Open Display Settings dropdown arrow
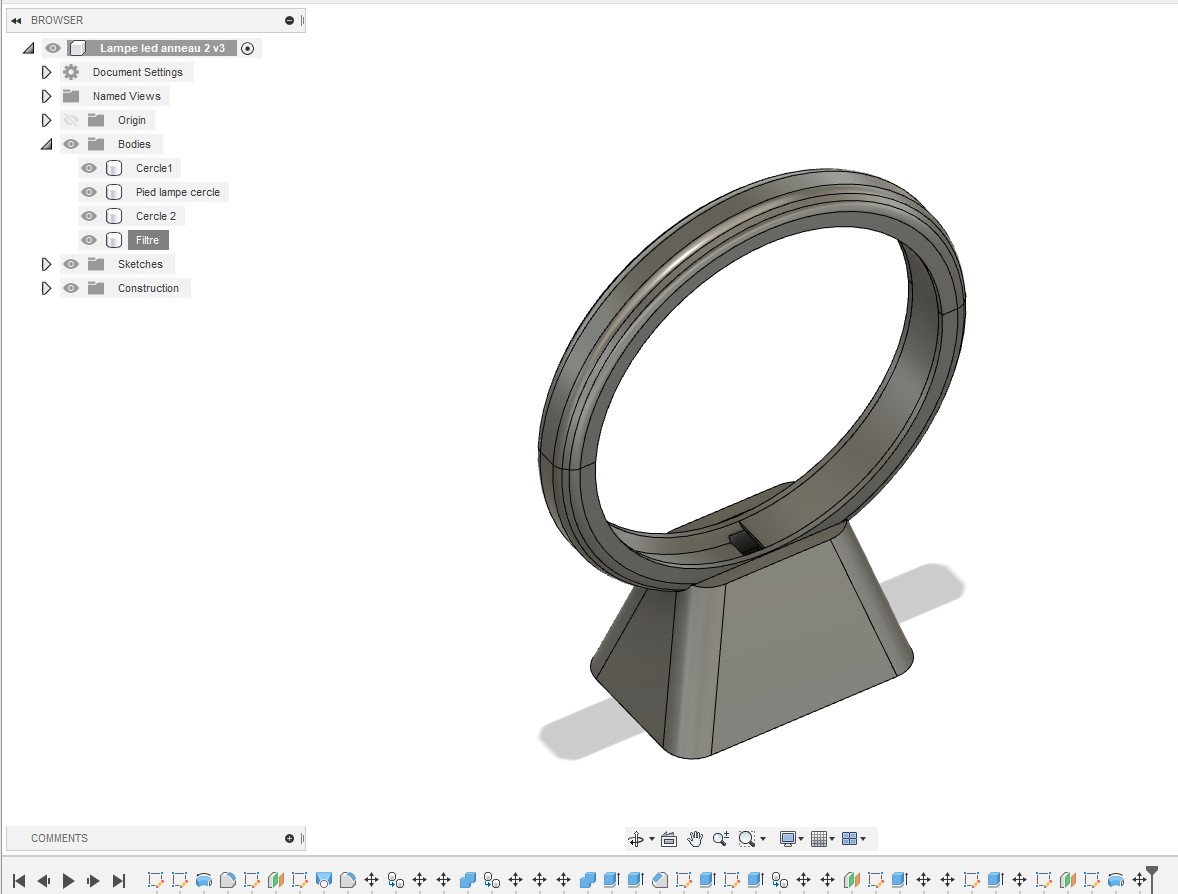The width and height of the screenshot is (1178, 894). pyautogui.click(x=801, y=839)
